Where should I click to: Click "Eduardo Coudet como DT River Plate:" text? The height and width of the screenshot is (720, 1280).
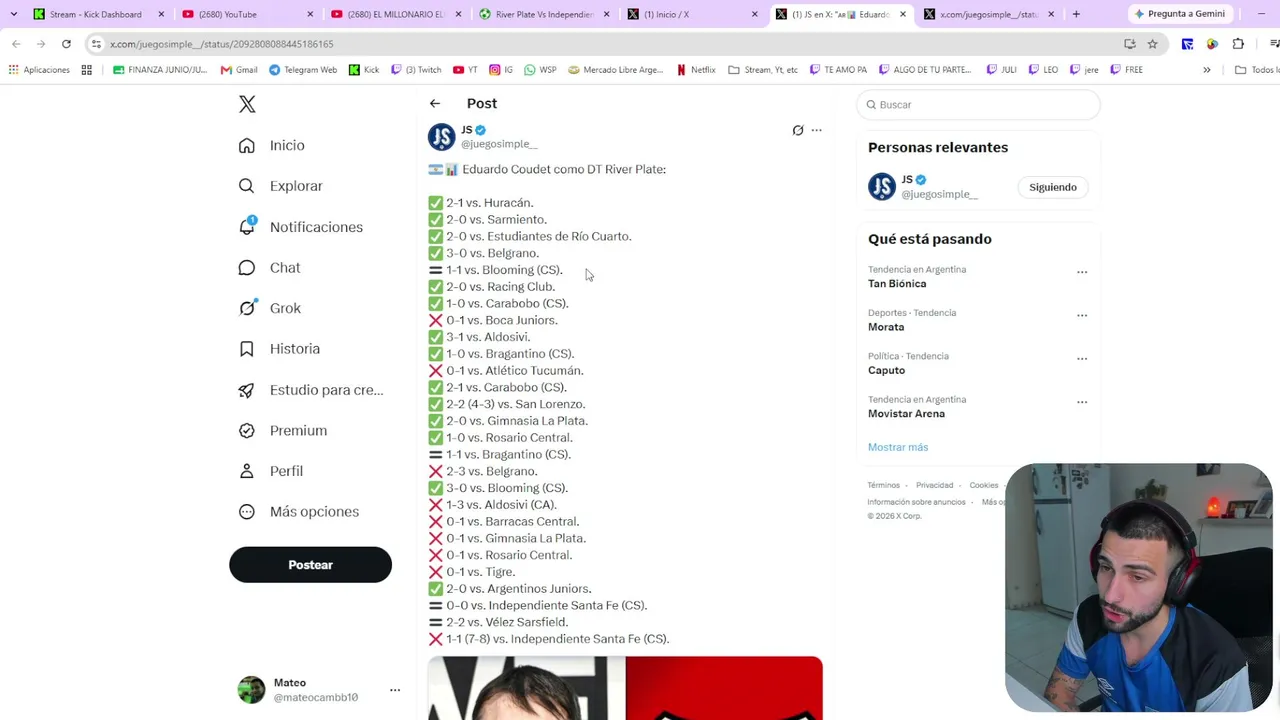(x=564, y=169)
